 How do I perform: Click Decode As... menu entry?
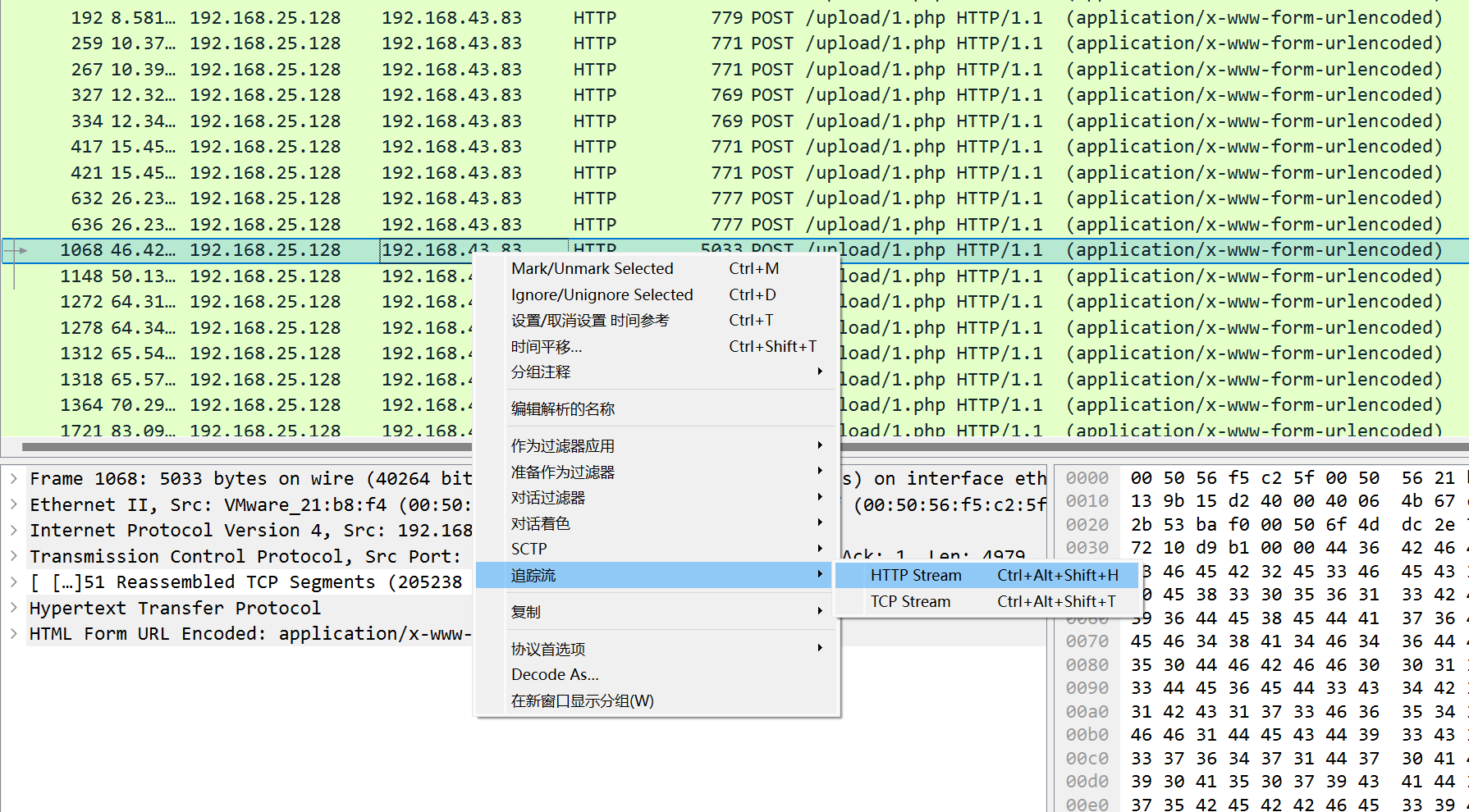[x=555, y=675]
